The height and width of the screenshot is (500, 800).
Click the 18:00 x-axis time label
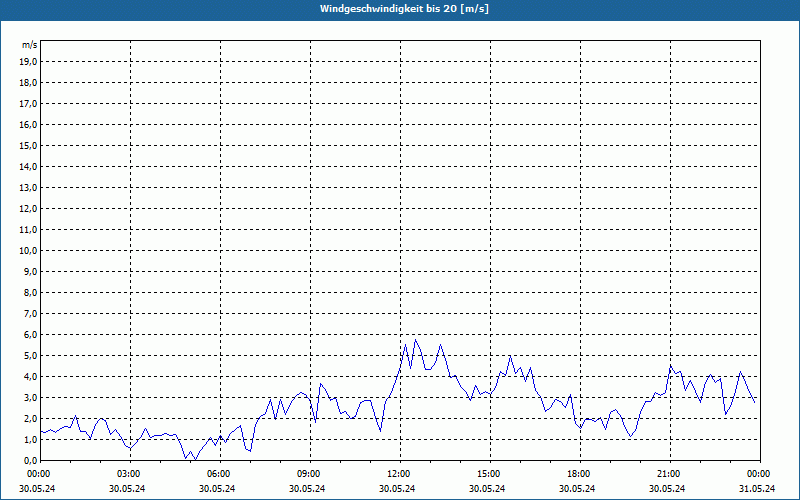pyautogui.click(x=579, y=474)
